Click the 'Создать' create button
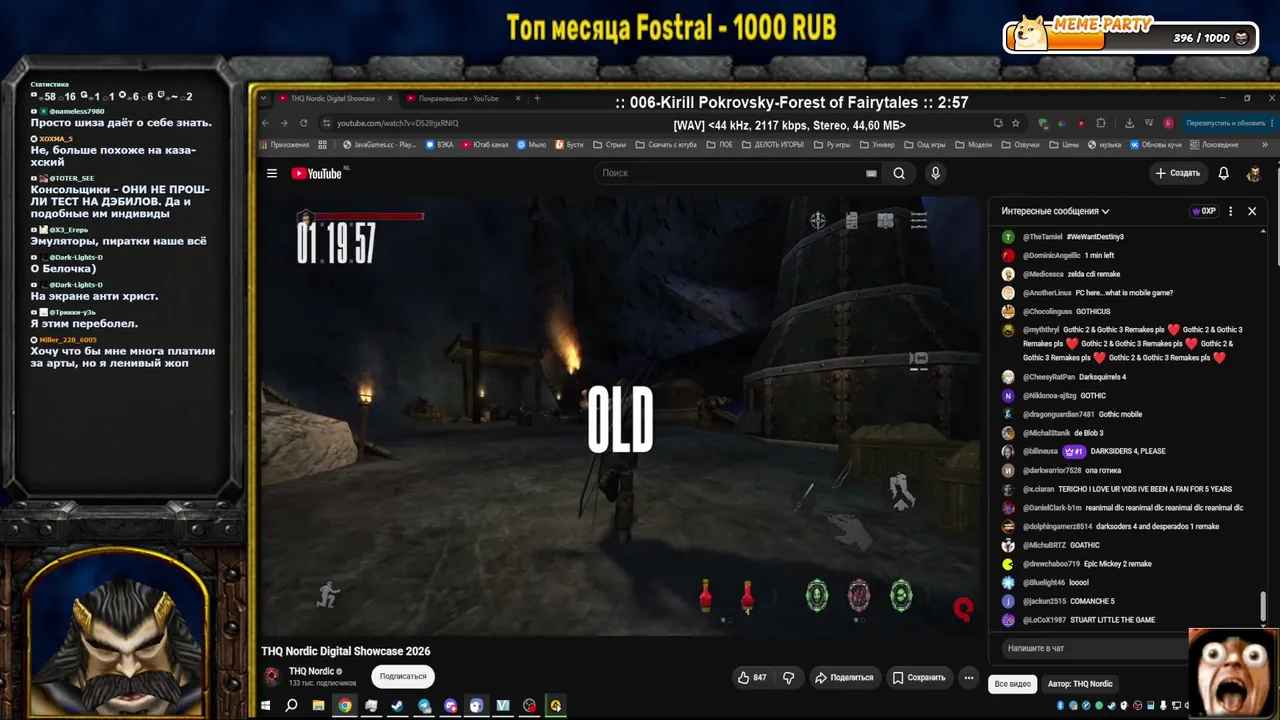The image size is (1280, 720). [x=1177, y=173]
